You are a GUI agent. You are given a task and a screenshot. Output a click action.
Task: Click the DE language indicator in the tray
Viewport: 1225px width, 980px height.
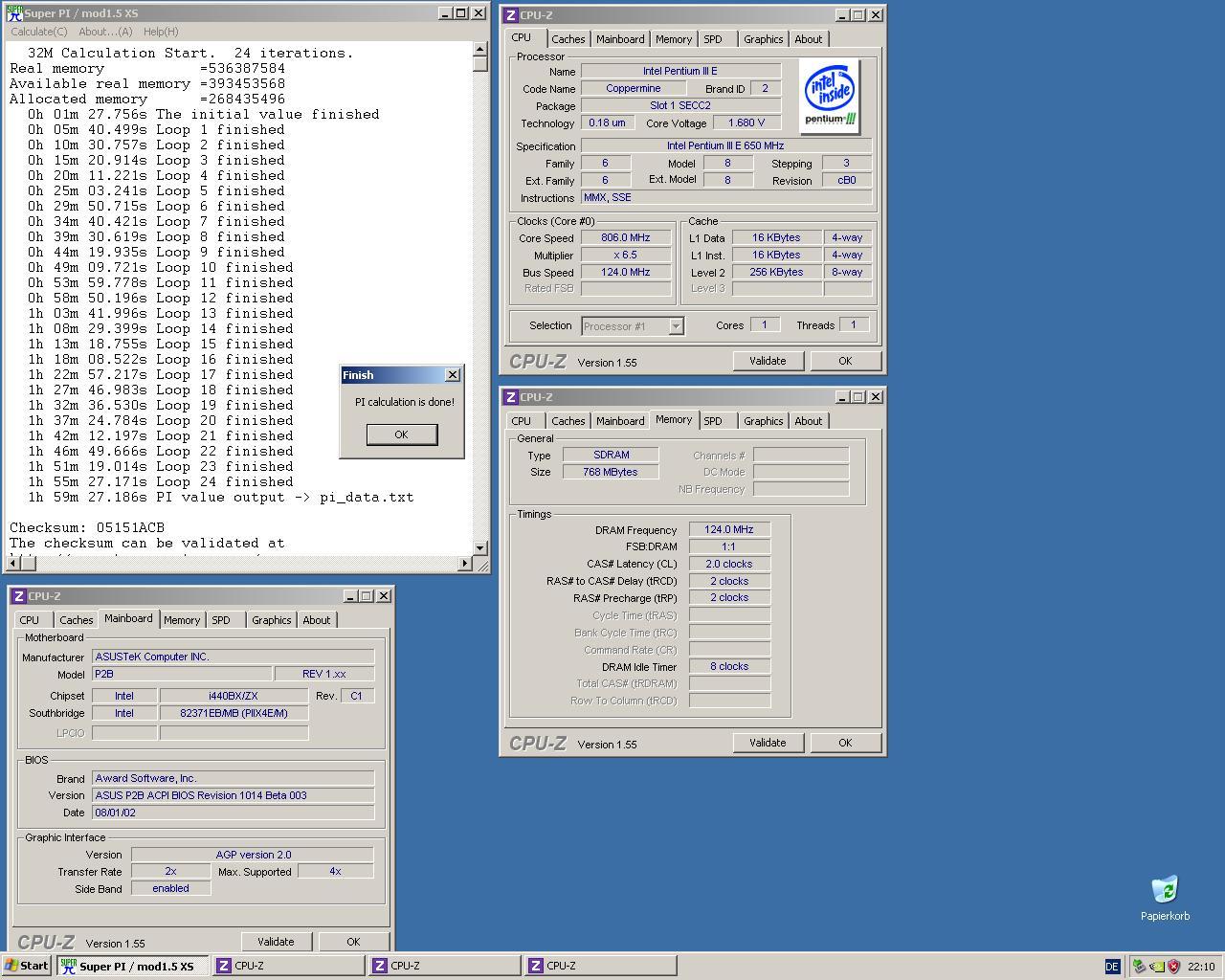click(1112, 967)
